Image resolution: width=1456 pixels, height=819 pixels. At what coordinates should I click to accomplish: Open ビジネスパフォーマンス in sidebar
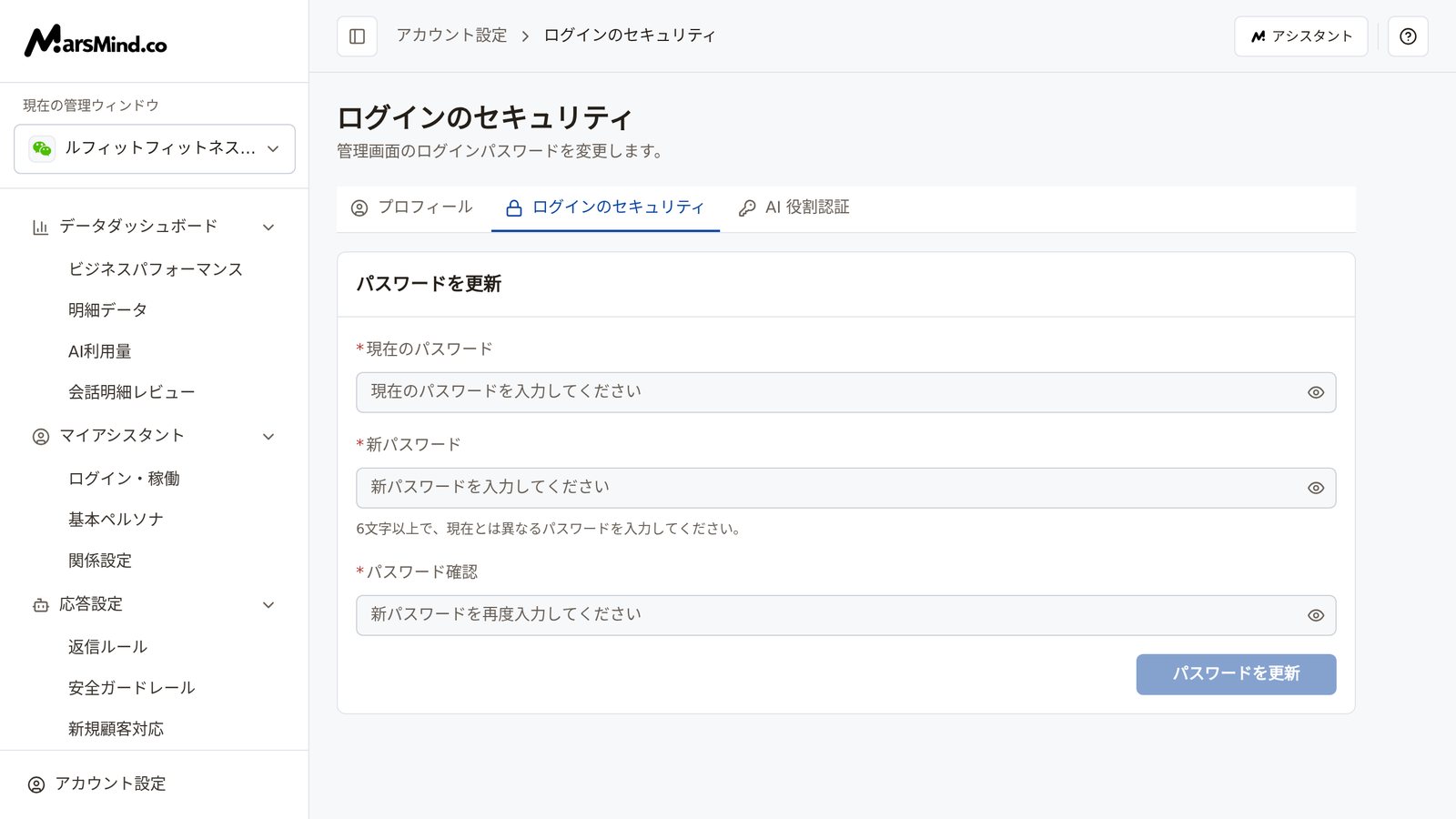click(x=156, y=269)
